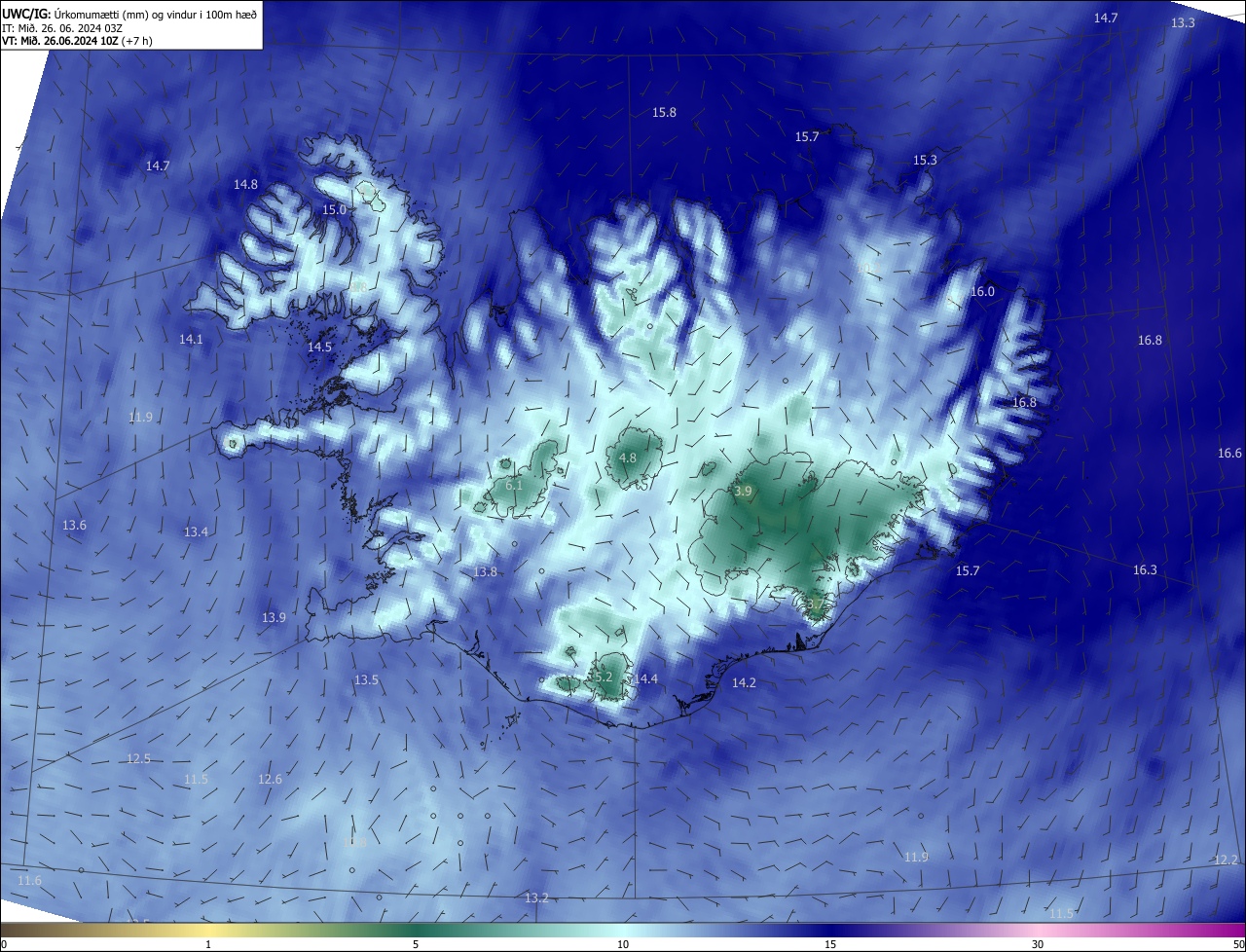Select the 3.7 value near the southeast coast

coord(816,605)
